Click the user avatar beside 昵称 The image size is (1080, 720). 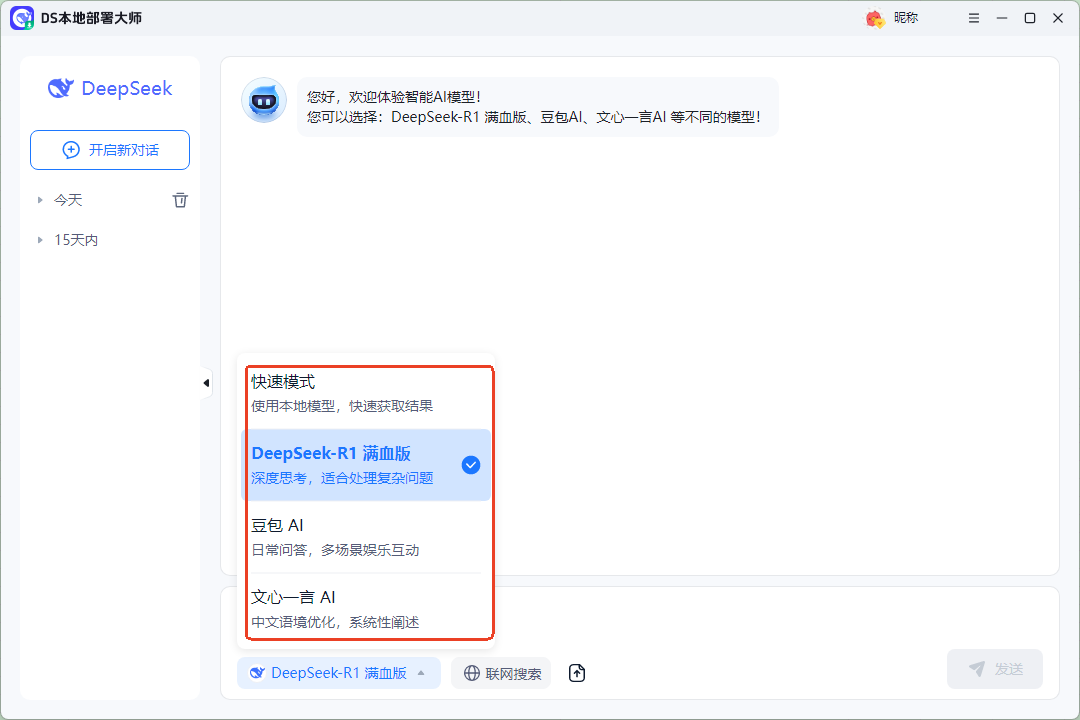[873, 18]
